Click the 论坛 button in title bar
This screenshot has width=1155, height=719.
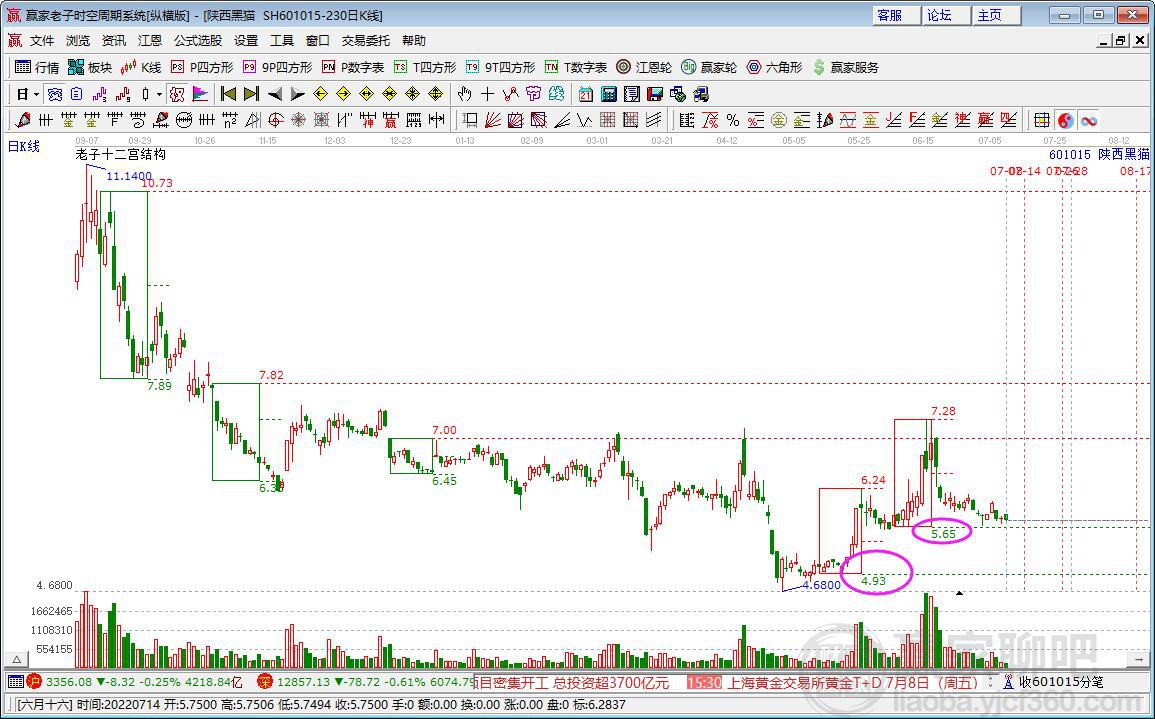947,15
